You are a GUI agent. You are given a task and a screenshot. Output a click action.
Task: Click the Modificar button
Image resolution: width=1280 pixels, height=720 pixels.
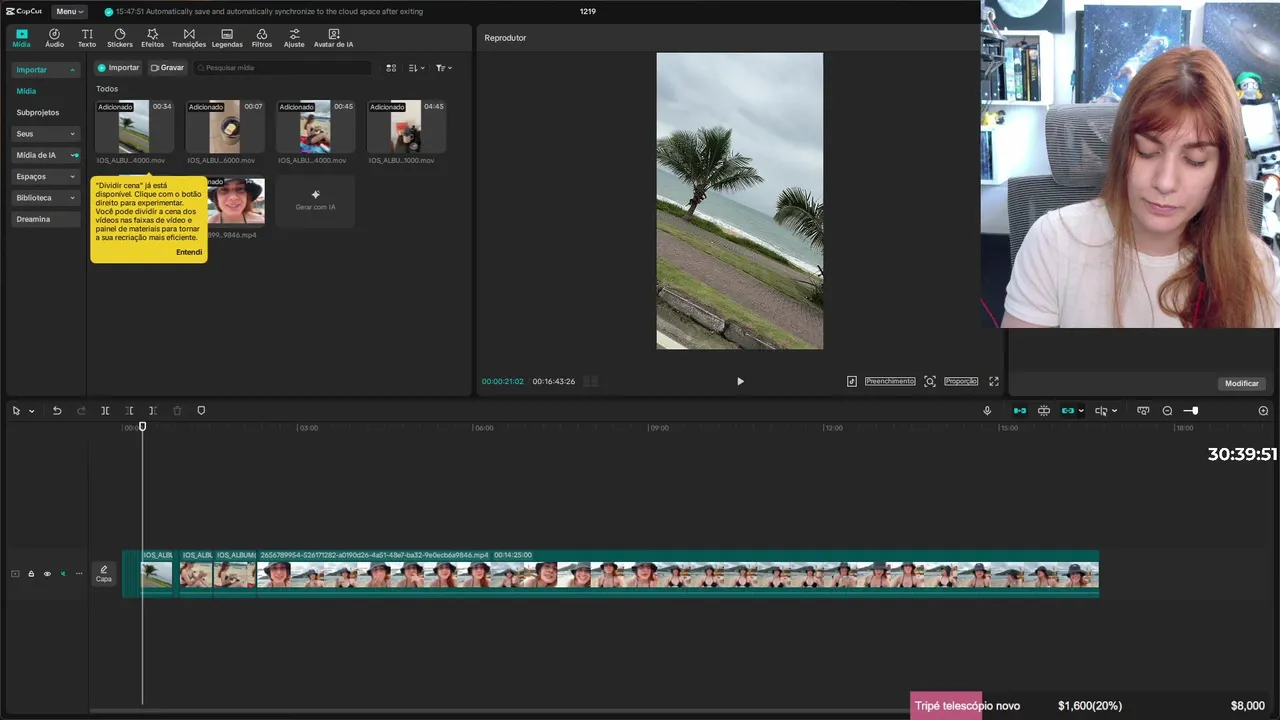pyautogui.click(x=1242, y=383)
